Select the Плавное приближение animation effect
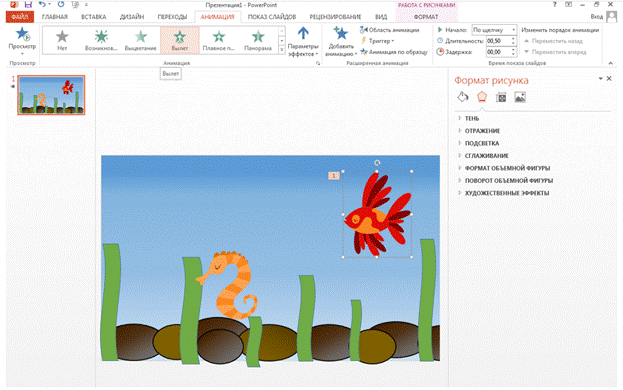Screen dimensions: 623x390 pyautogui.click(x=219, y=37)
